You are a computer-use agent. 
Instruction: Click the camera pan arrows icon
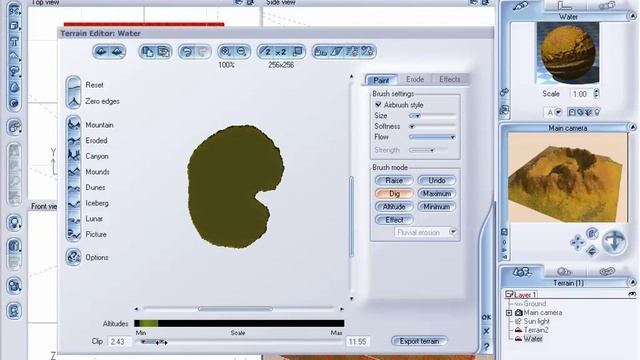pos(577,243)
